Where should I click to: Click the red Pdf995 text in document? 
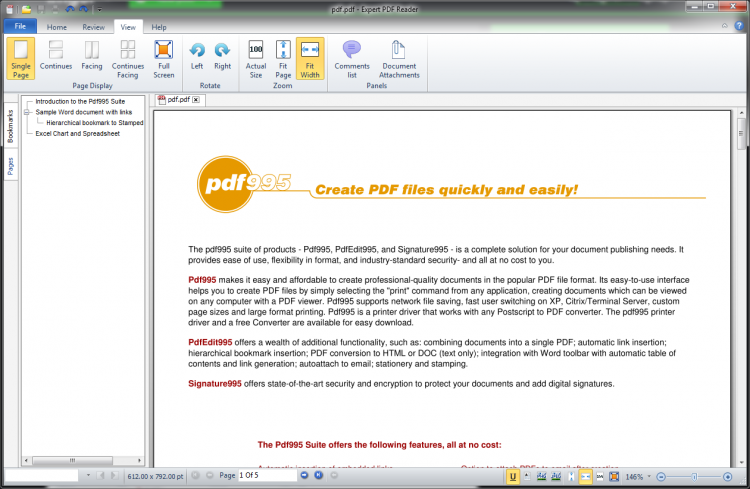pyautogui.click(x=202, y=280)
